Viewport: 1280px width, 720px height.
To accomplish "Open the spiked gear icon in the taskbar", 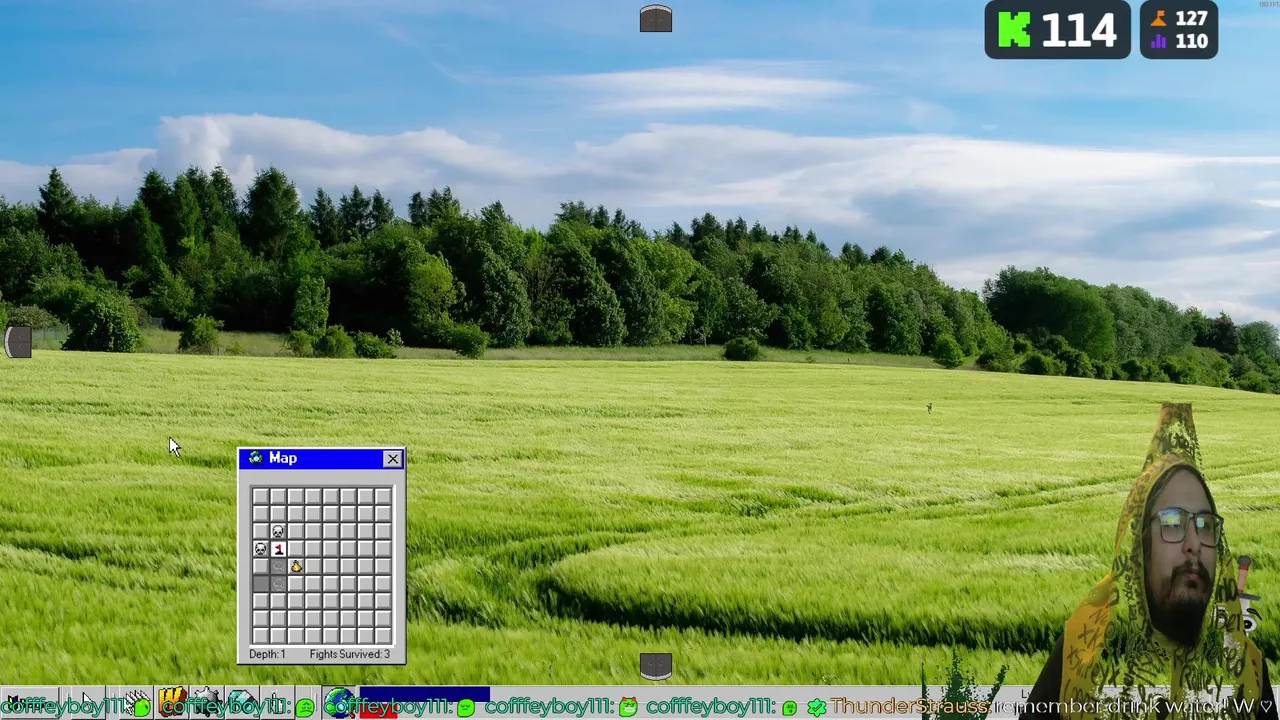I will 206,703.
